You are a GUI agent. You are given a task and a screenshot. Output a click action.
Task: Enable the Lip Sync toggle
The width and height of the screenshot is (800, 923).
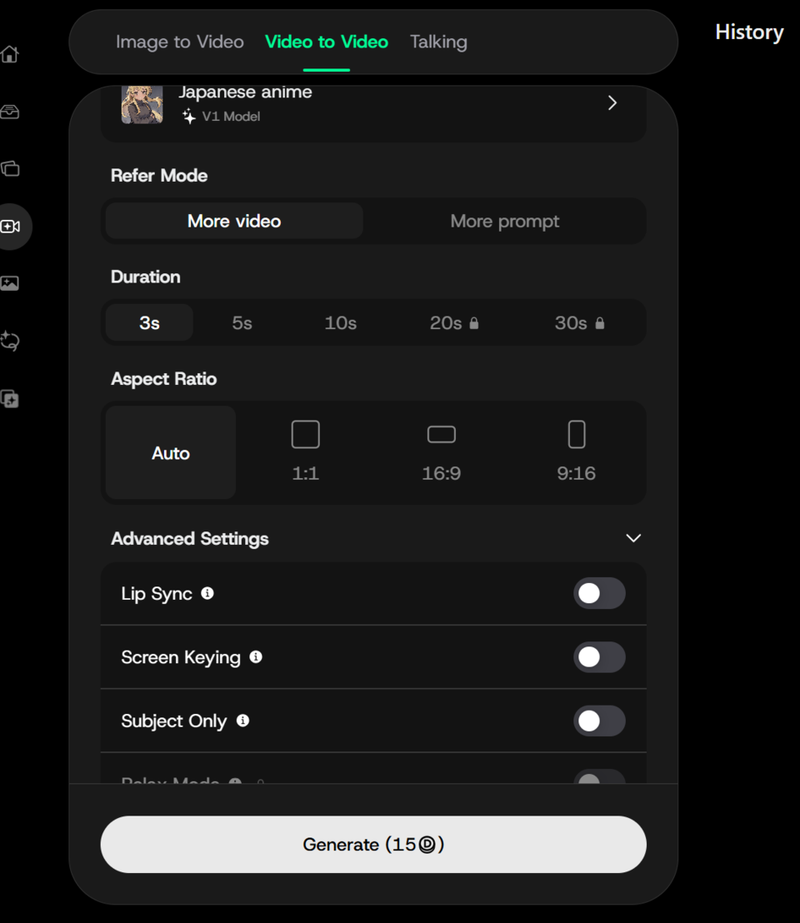pyautogui.click(x=599, y=593)
